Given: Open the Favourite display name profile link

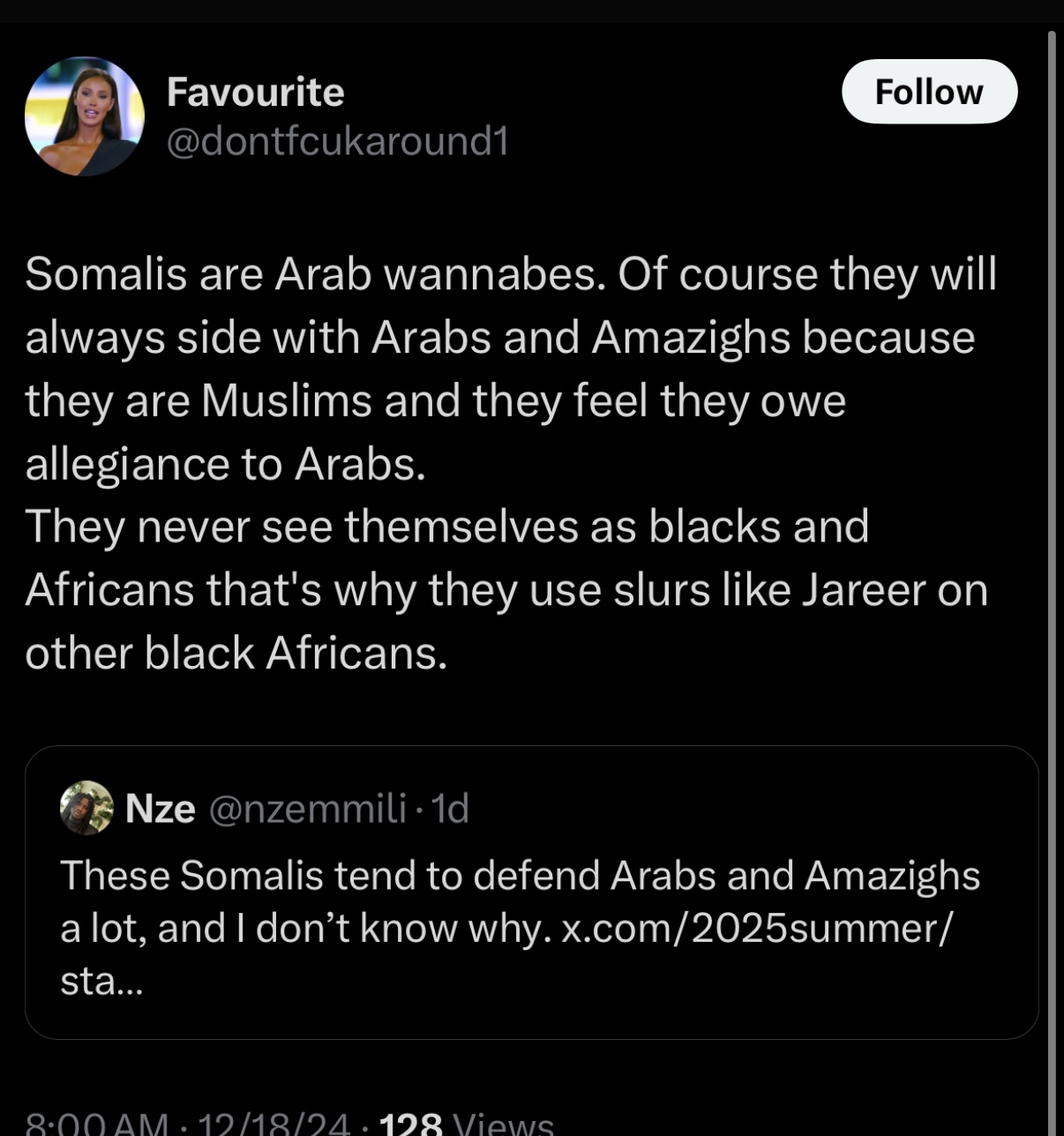Looking at the screenshot, I should [255, 92].
